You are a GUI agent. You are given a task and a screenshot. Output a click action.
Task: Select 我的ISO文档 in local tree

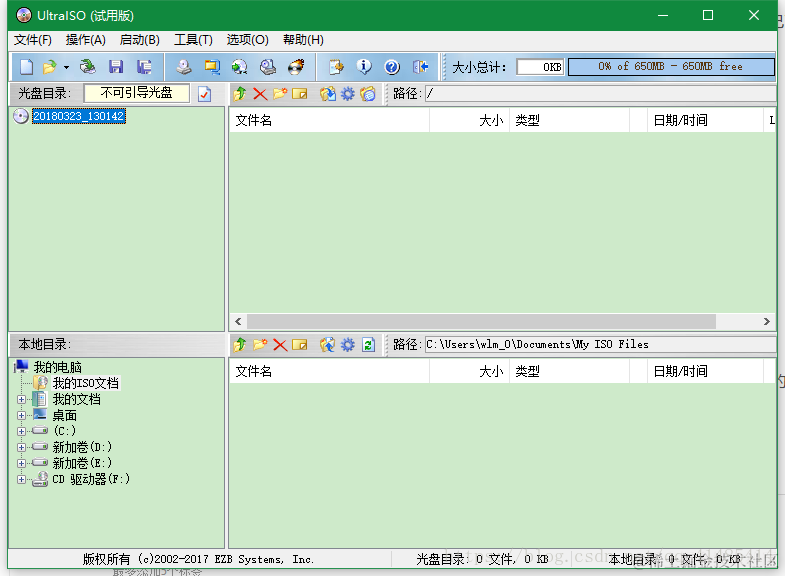[86, 383]
